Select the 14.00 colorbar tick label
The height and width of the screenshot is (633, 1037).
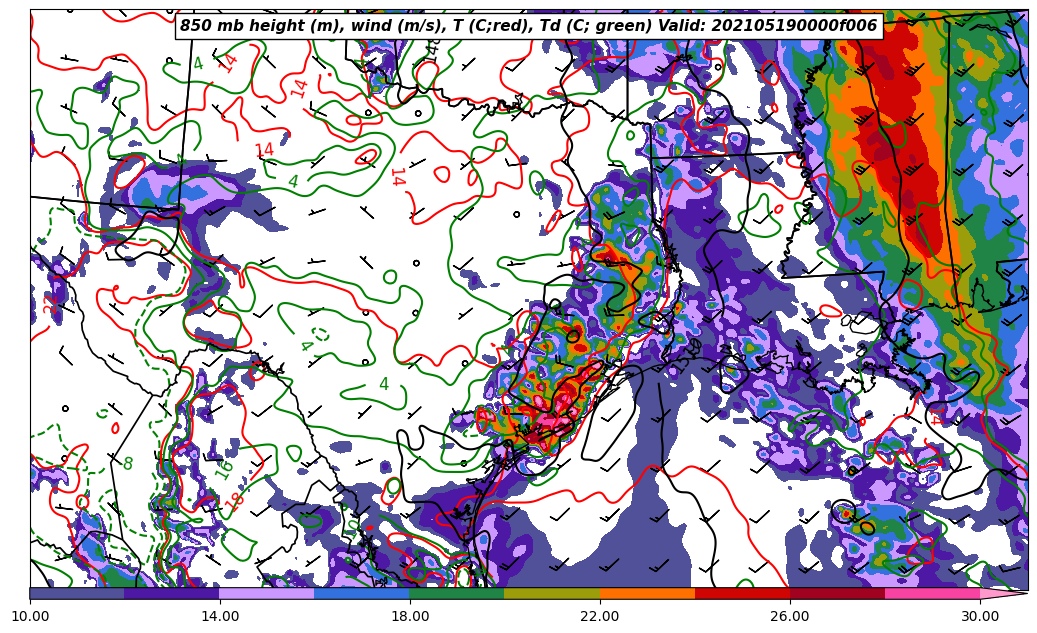(220, 616)
